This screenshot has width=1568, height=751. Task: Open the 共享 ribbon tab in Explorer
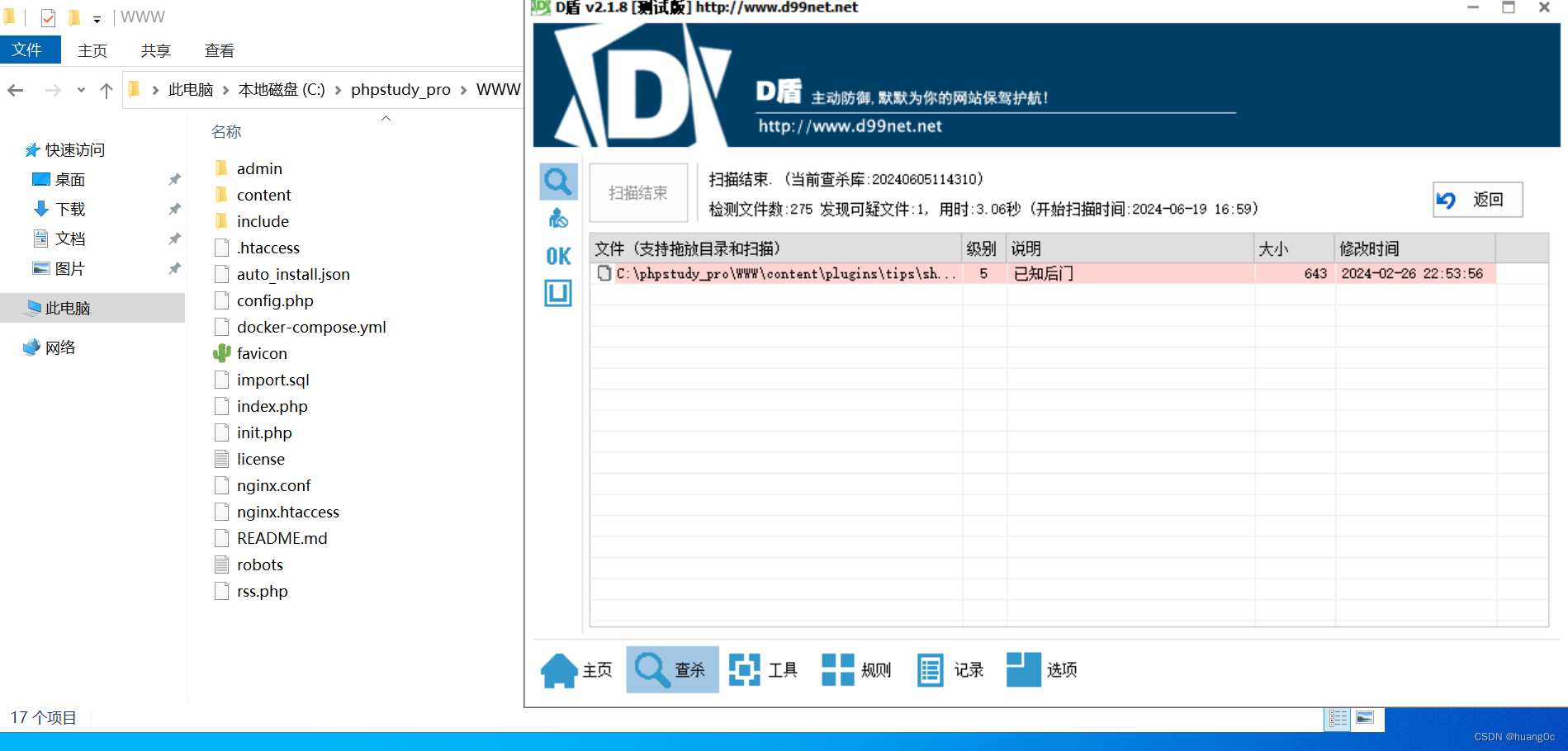pos(155,51)
